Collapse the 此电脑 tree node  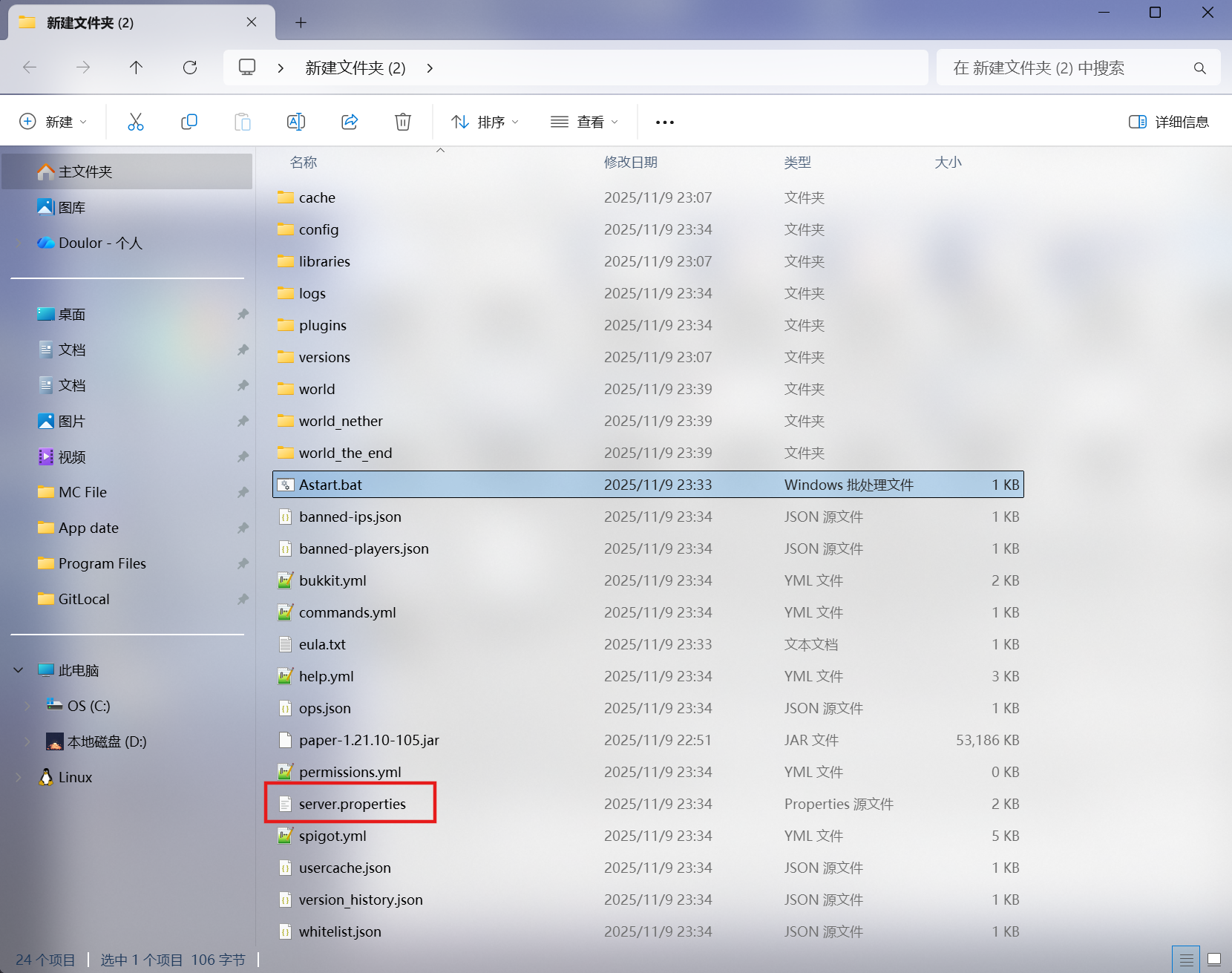(x=19, y=670)
